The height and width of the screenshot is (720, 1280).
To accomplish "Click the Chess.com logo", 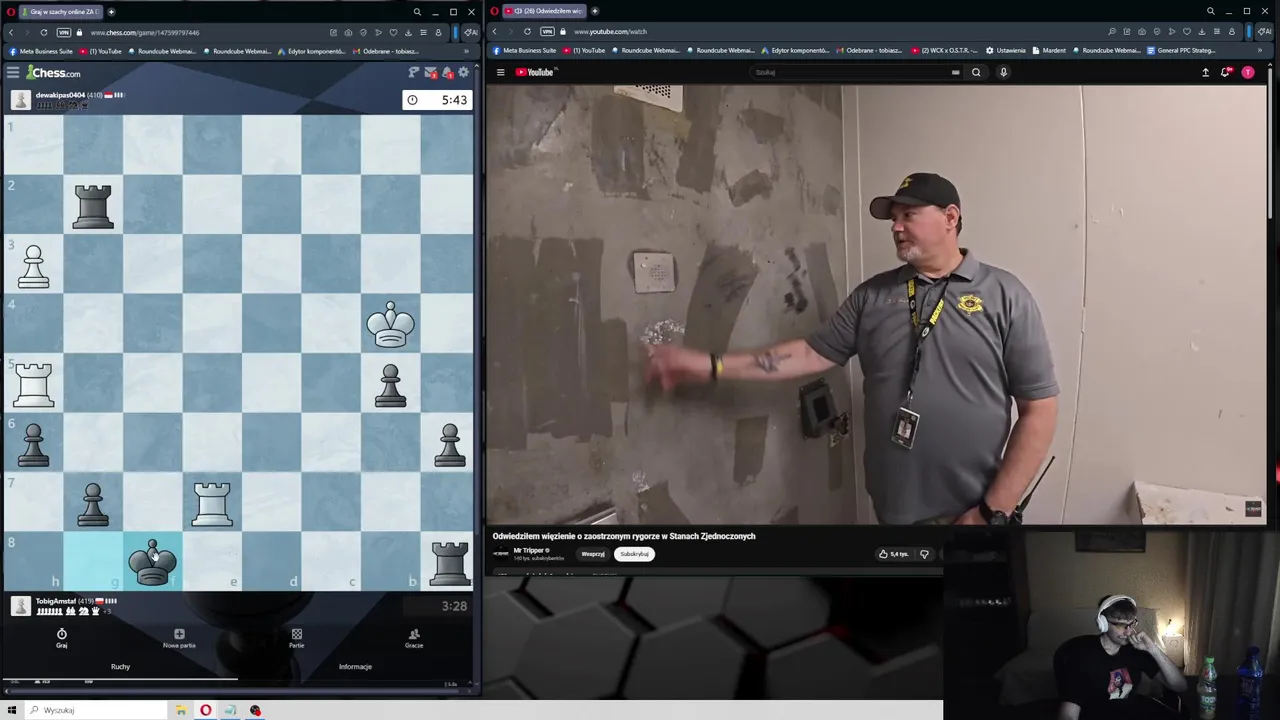I will 54,72.
